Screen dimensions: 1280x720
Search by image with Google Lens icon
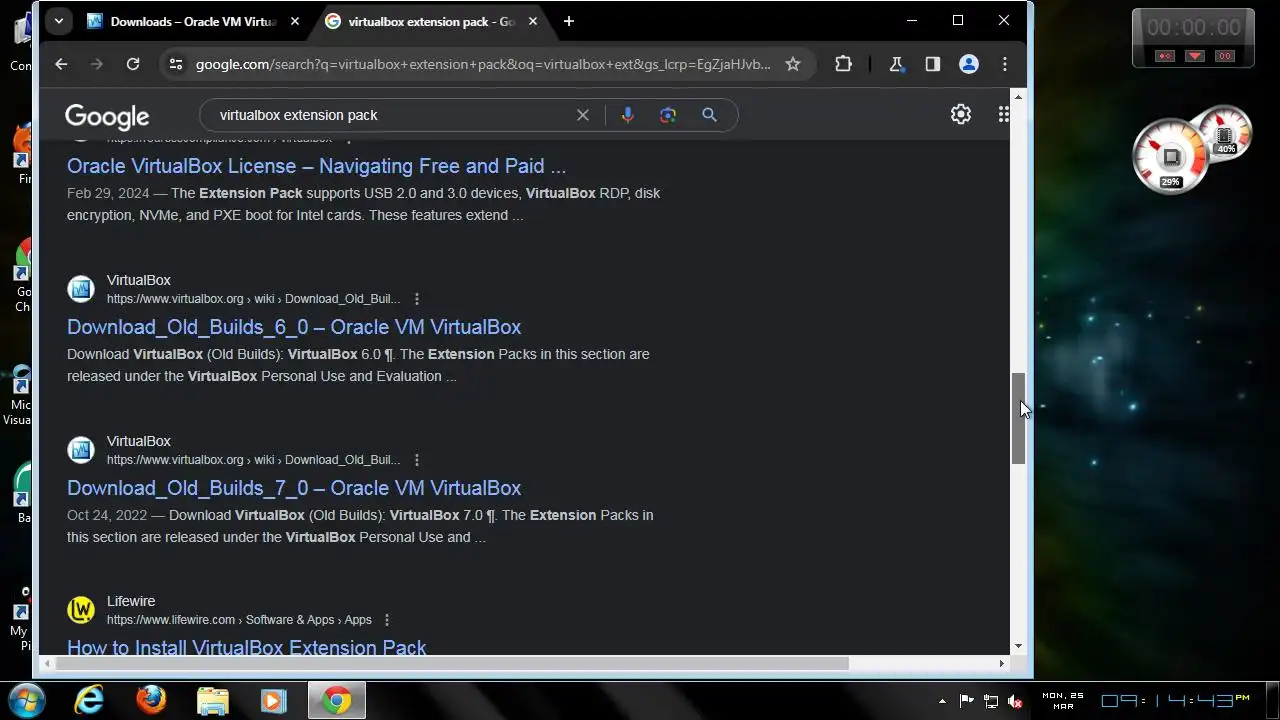668,115
